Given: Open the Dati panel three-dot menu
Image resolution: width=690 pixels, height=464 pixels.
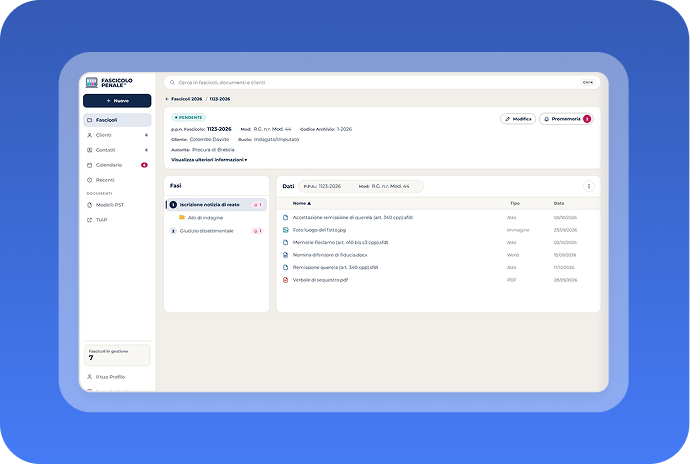Looking at the screenshot, I should pyautogui.click(x=589, y=186).
